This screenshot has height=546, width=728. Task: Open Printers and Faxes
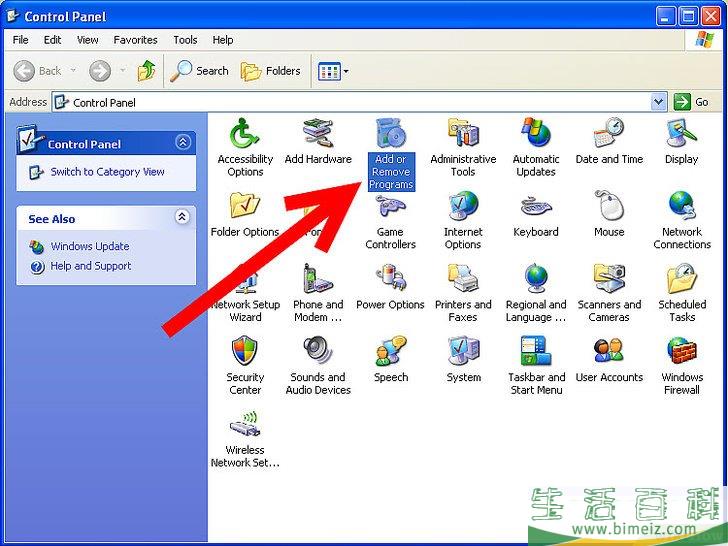(463, 293)
